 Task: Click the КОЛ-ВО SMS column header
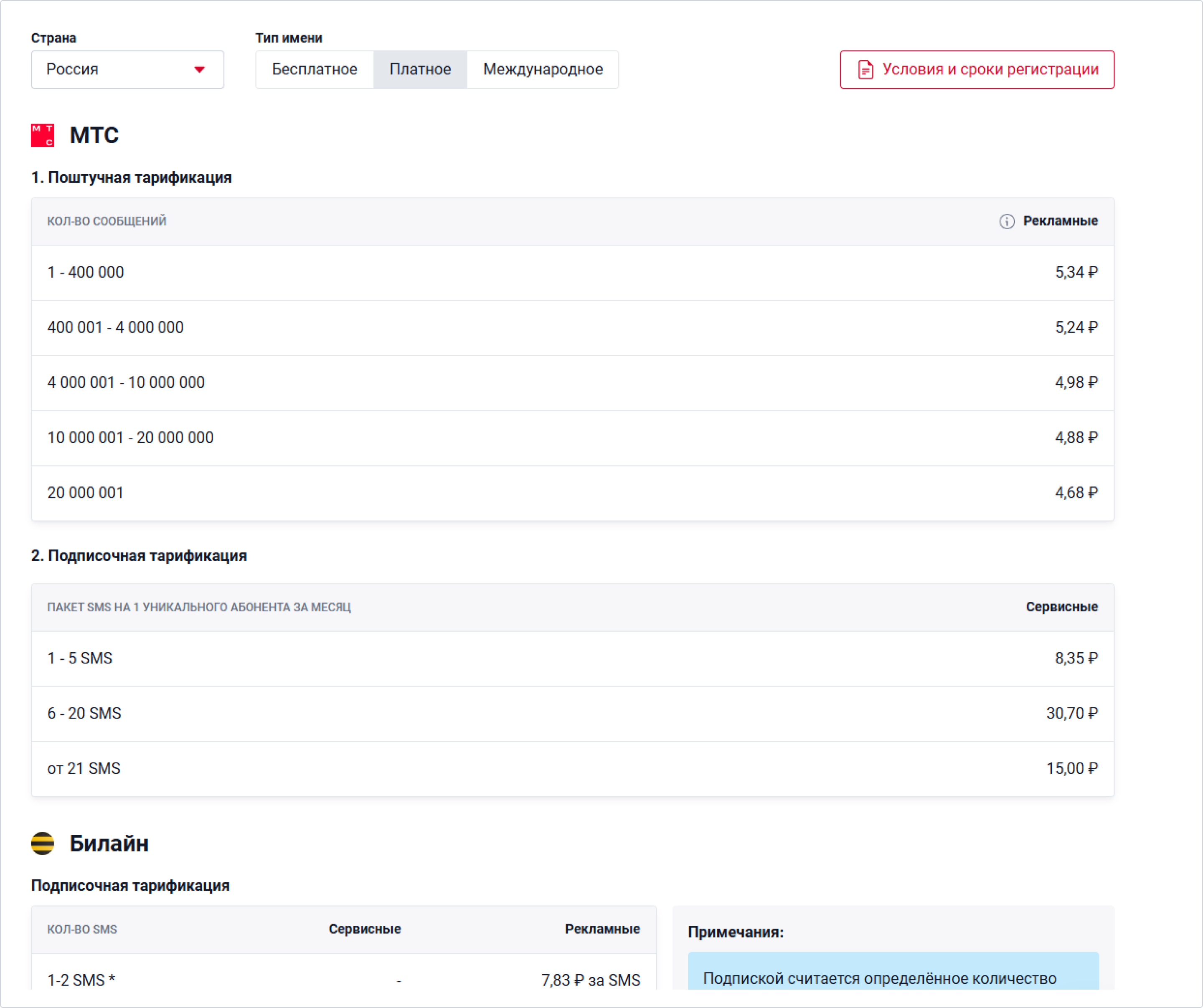(82, 929)
